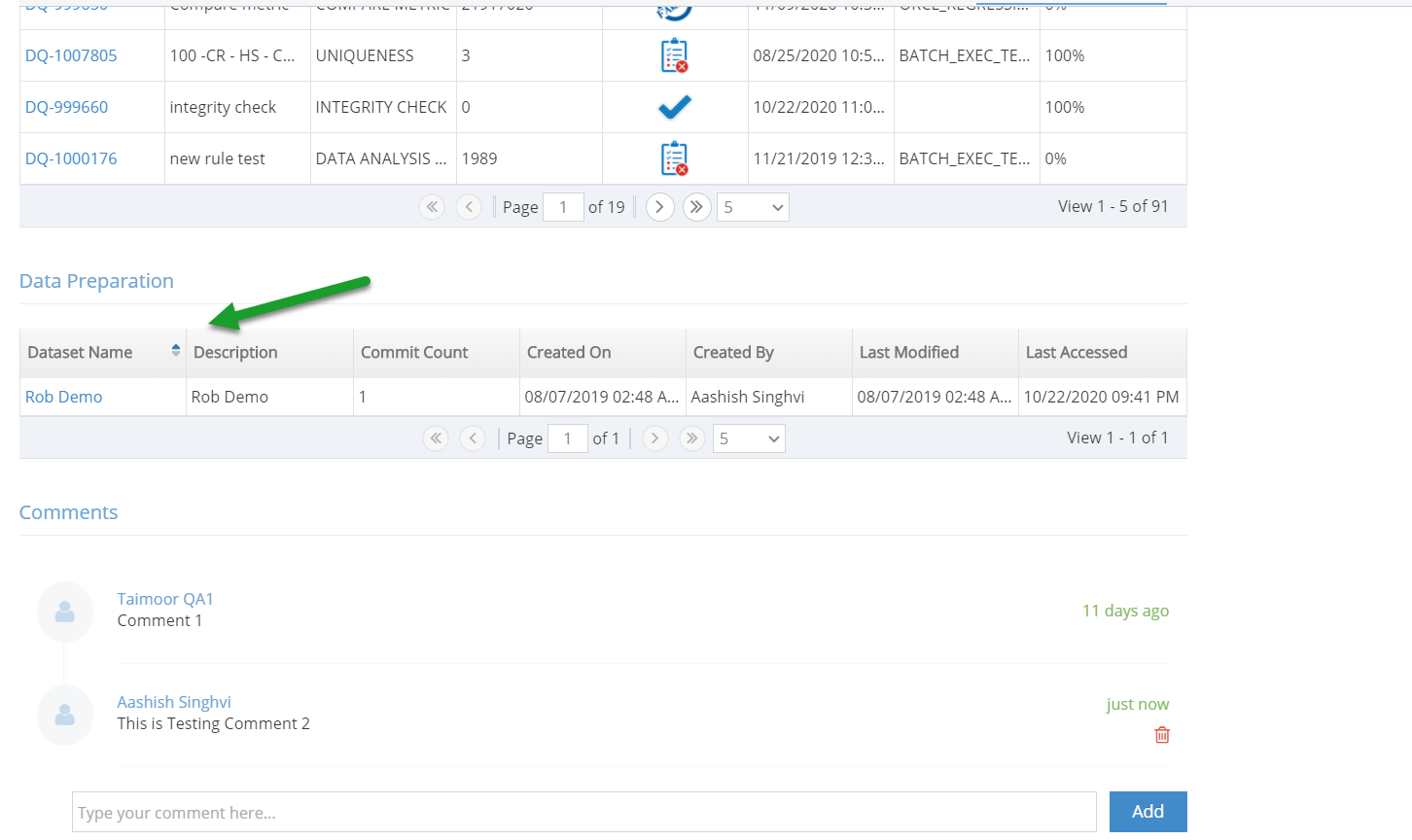The image size is (1412, 840).
Task: Click the first-page double-chevron of rules table
Action: (432, 207)
